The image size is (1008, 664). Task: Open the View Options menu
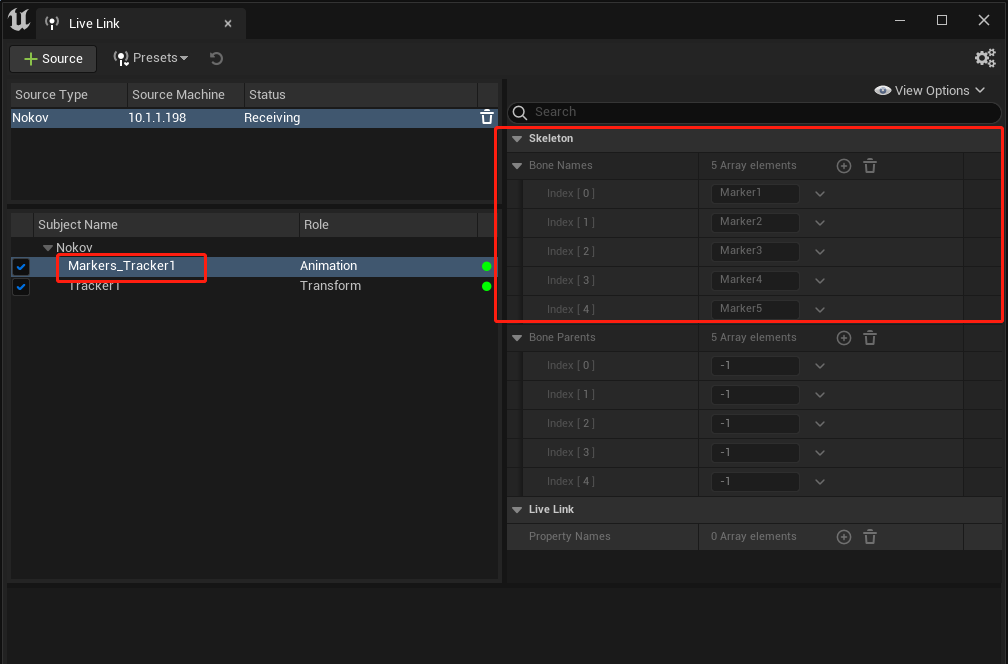930,91
